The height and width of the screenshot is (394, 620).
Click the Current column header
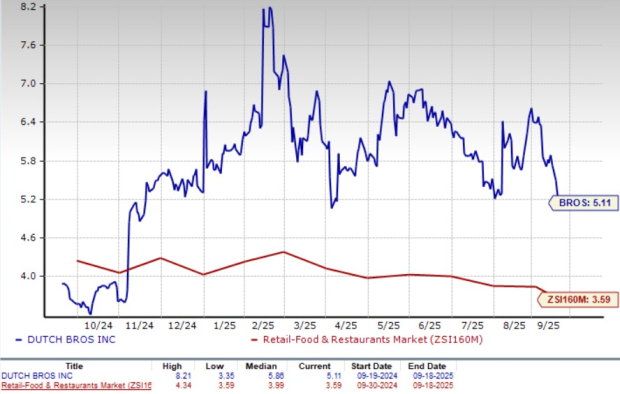314,366
